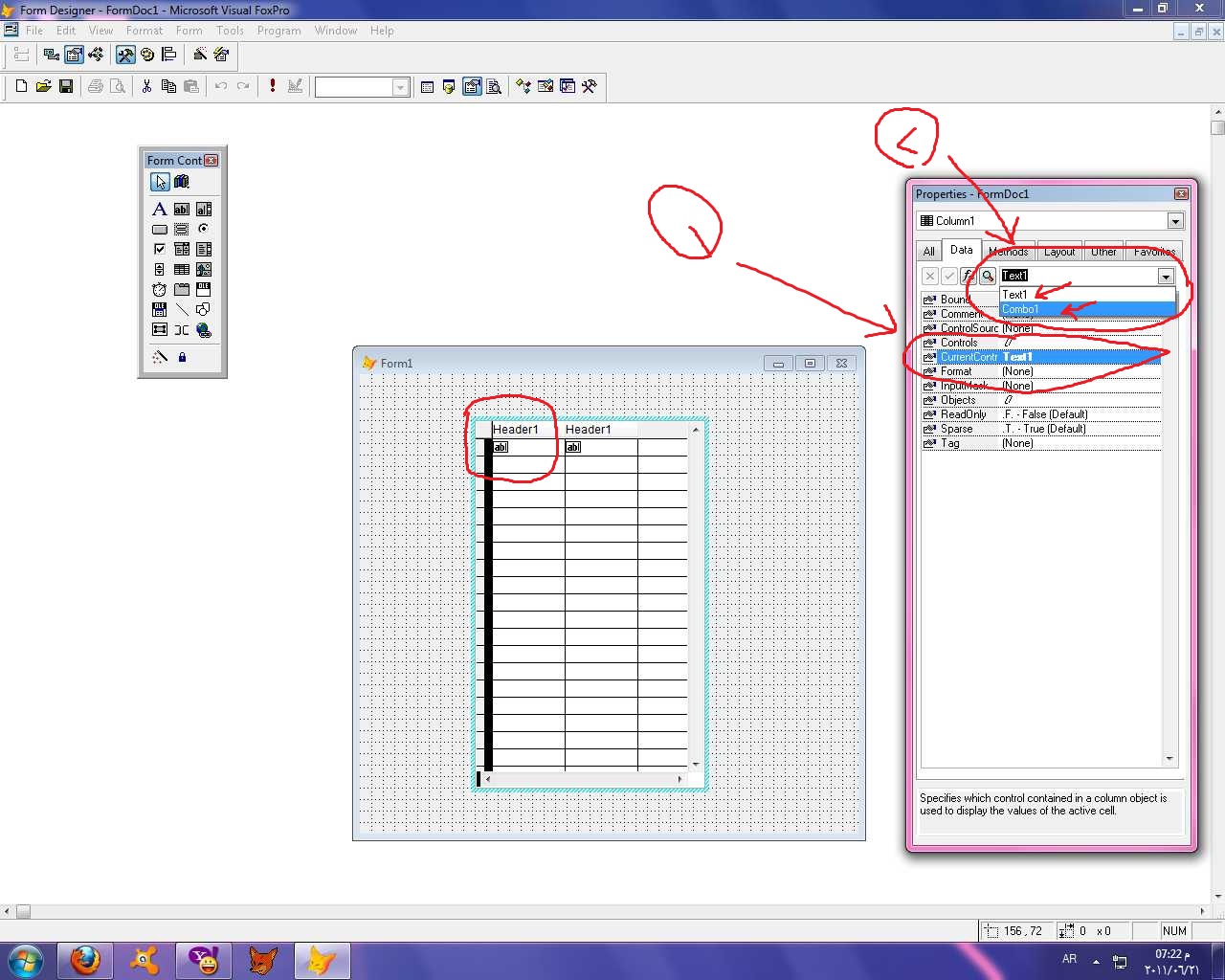This screenshot has height=980, width=1225.
Task: Pick the Grid control in toolbox
Action: click(182, 269)
